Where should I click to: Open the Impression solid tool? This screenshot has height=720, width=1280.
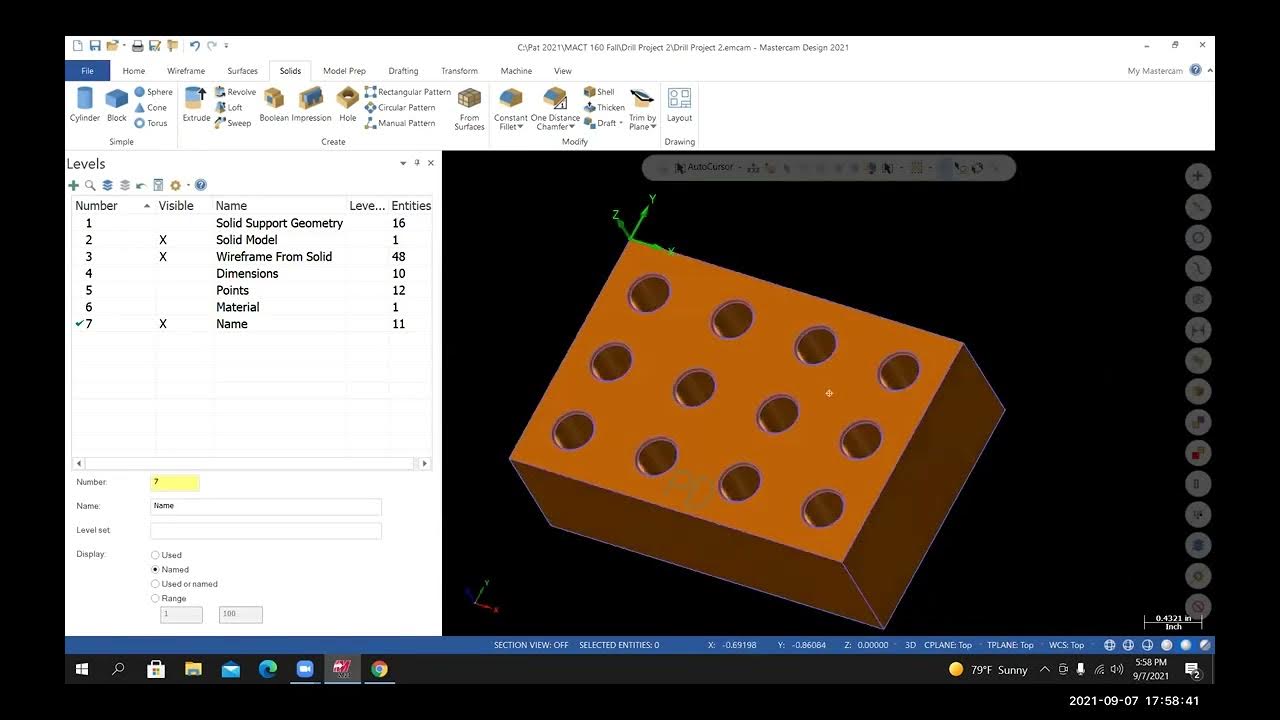point(311,104)
